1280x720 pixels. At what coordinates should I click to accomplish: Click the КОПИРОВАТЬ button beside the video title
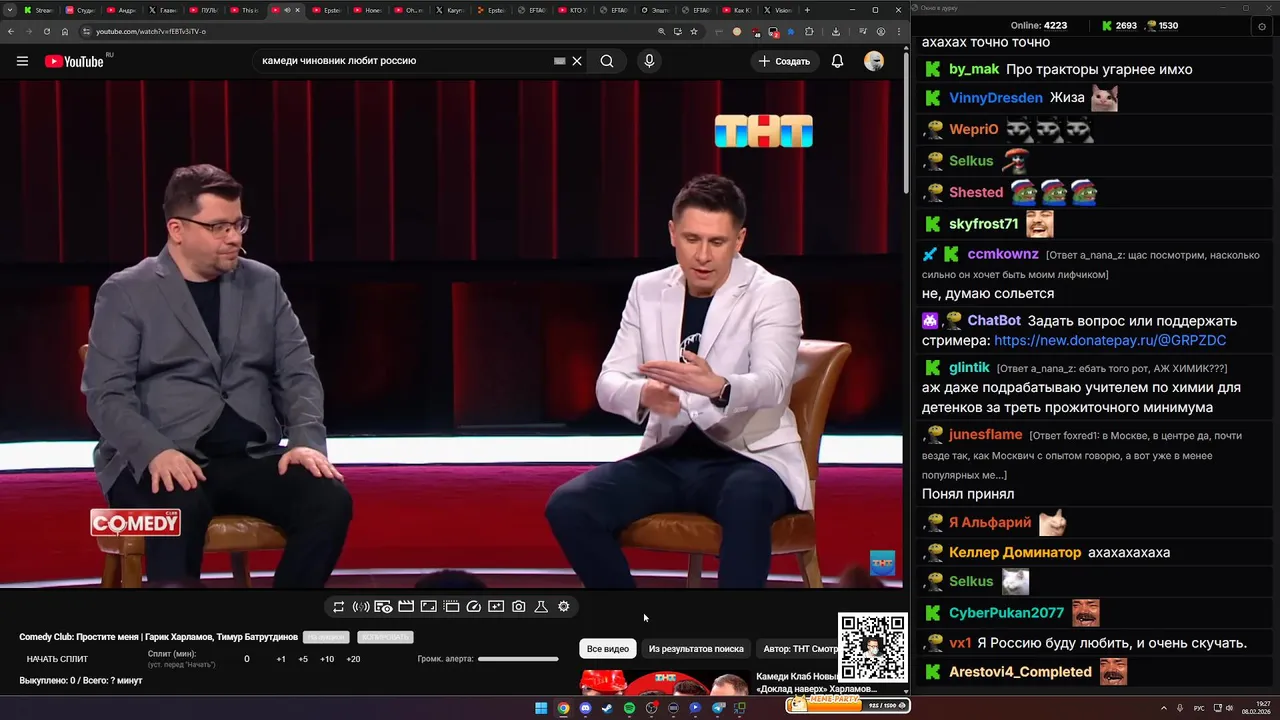click(x=384, y=637)
